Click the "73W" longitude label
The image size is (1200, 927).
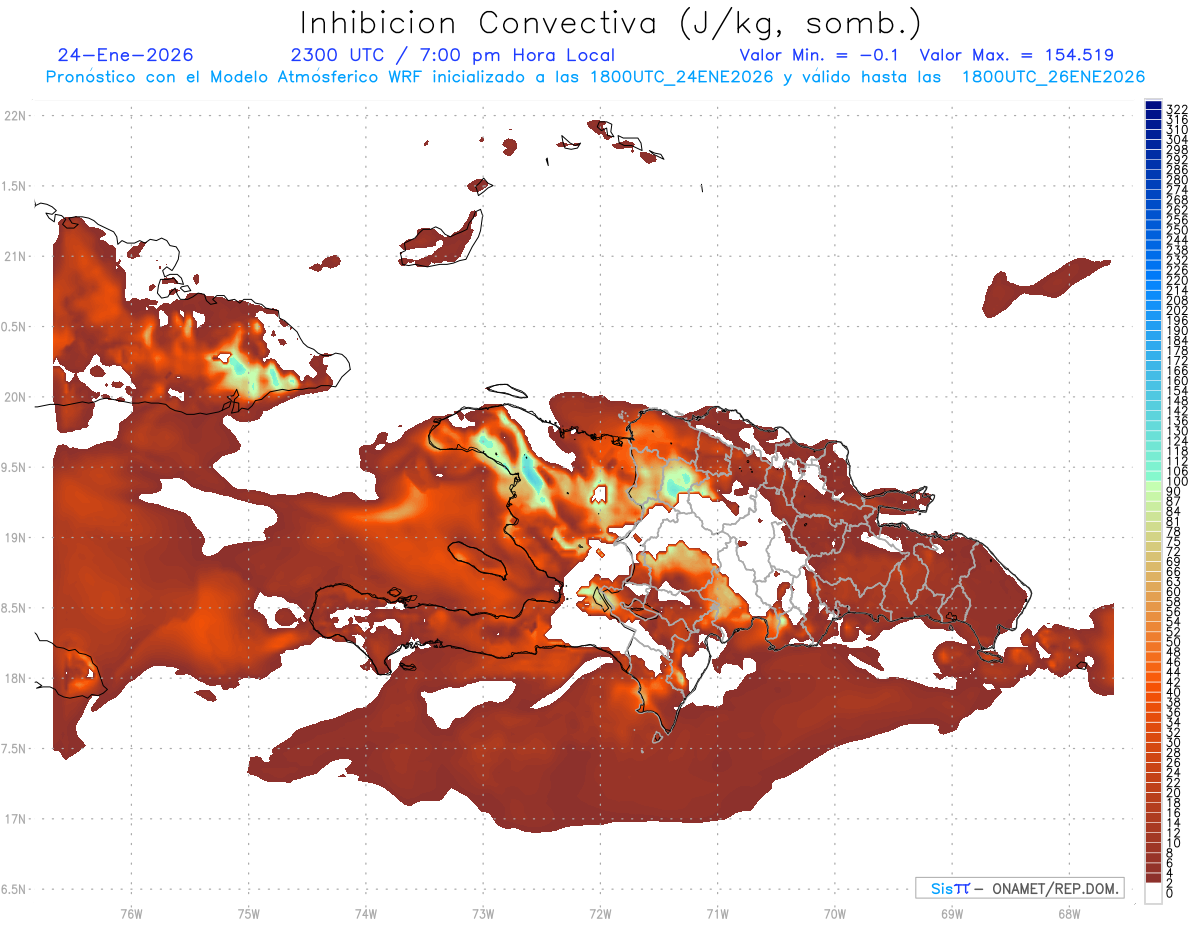click(x=483, y=913)
